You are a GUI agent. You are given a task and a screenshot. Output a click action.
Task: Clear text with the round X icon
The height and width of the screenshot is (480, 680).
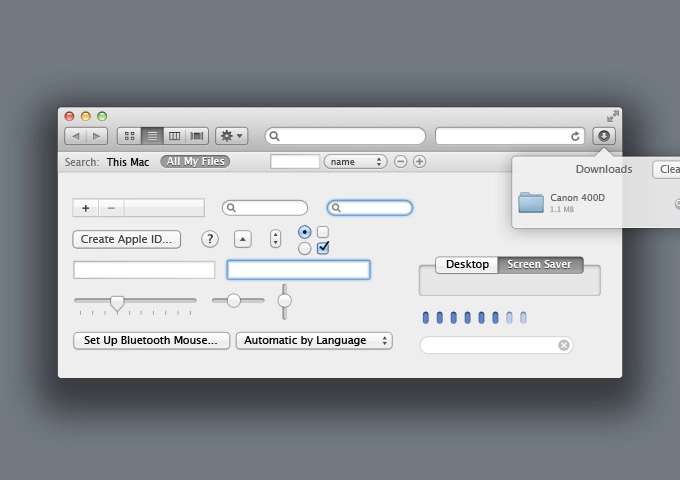tap(564, 345)
